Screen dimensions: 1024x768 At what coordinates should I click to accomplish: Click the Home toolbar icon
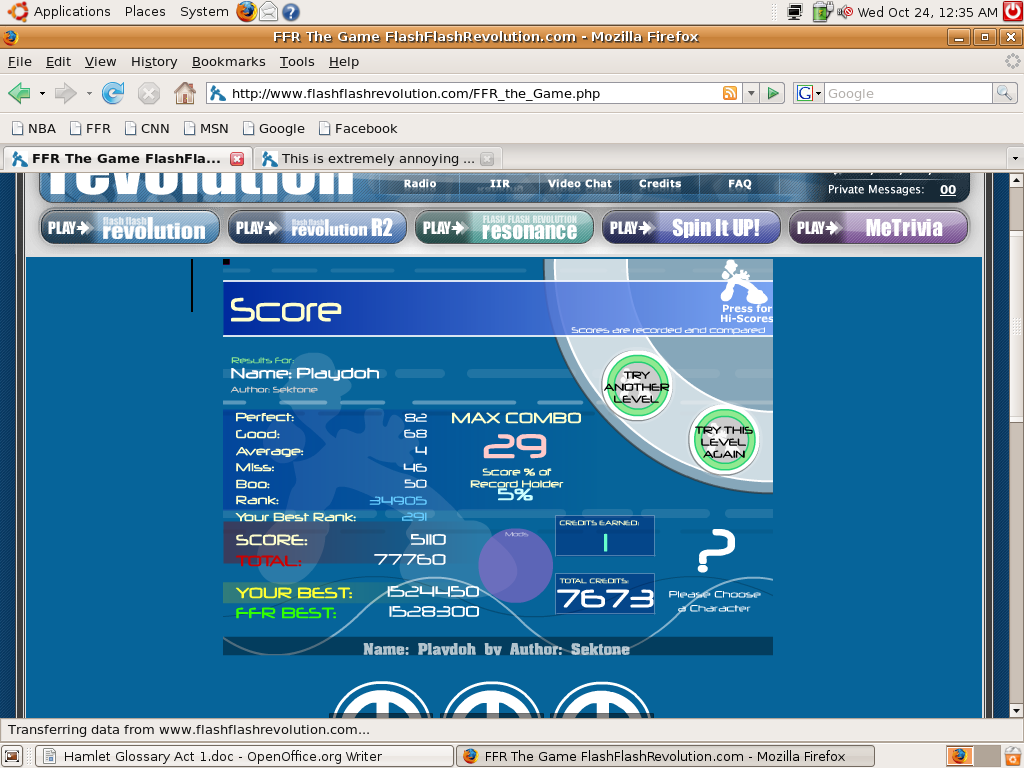(x=185, y=93)
